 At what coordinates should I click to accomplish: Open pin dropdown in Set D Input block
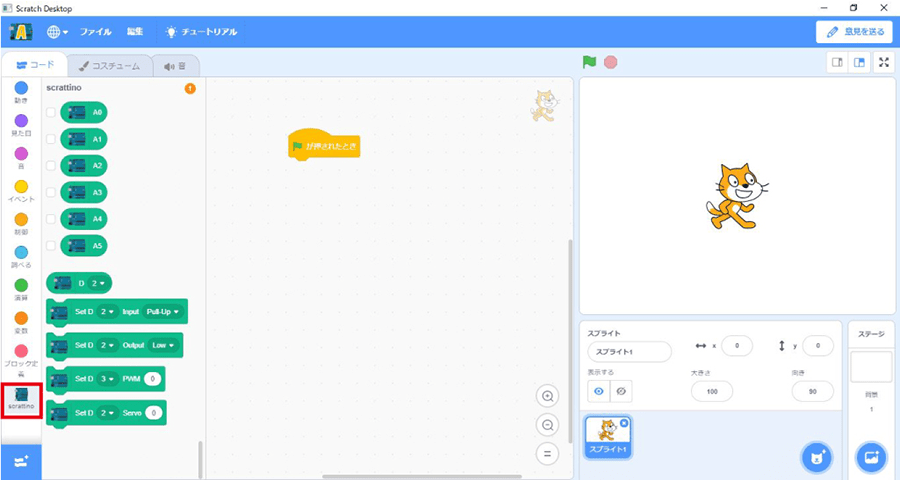107,312
